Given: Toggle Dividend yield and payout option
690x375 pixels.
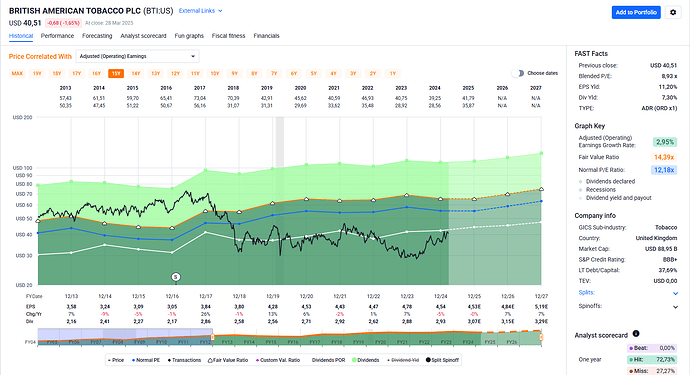Looking at the screenshot, I should click(x=615, y=198).
